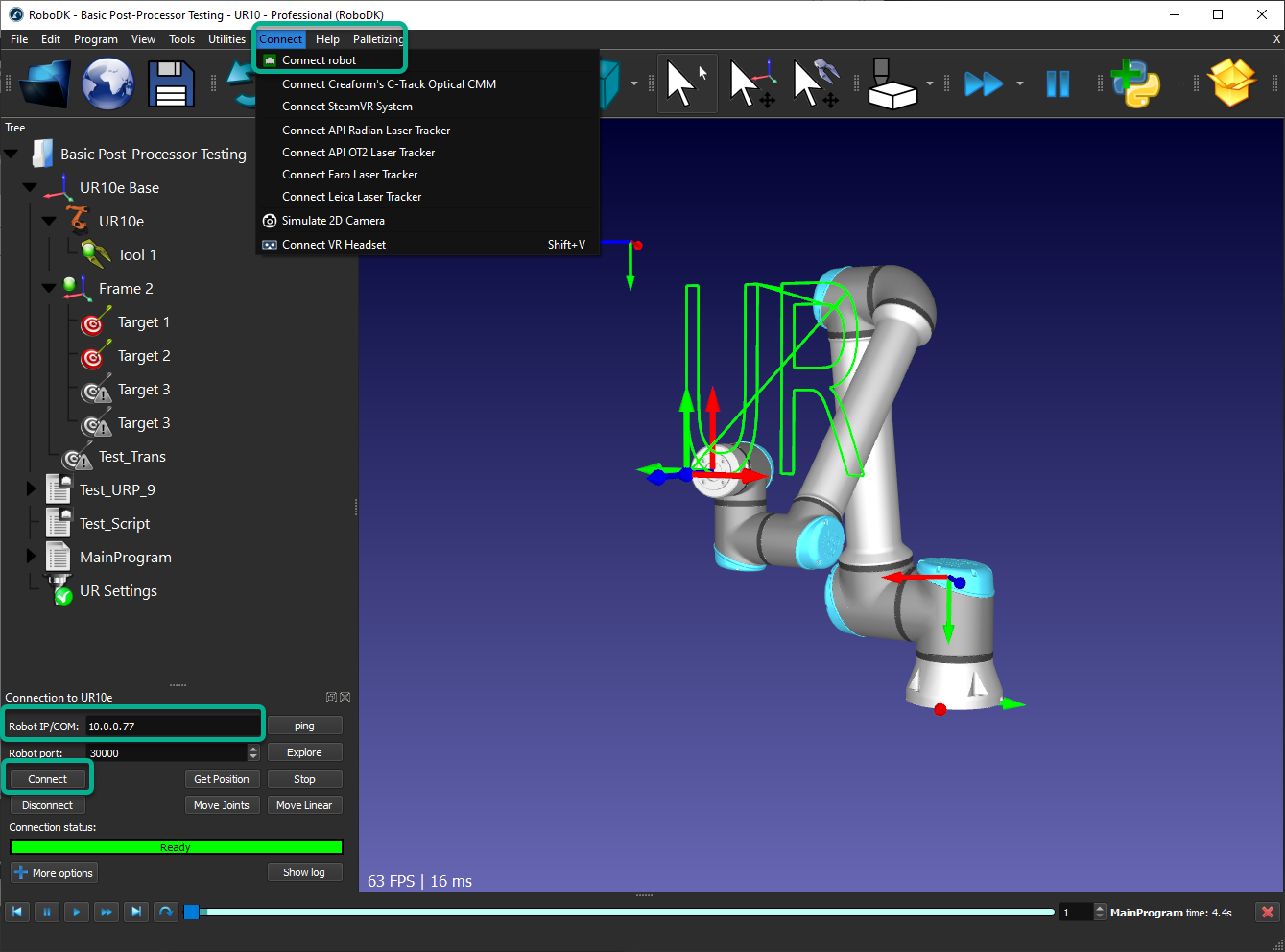
Task: Click the fast simulation double-arrow icon
Action: click(983, 84)
